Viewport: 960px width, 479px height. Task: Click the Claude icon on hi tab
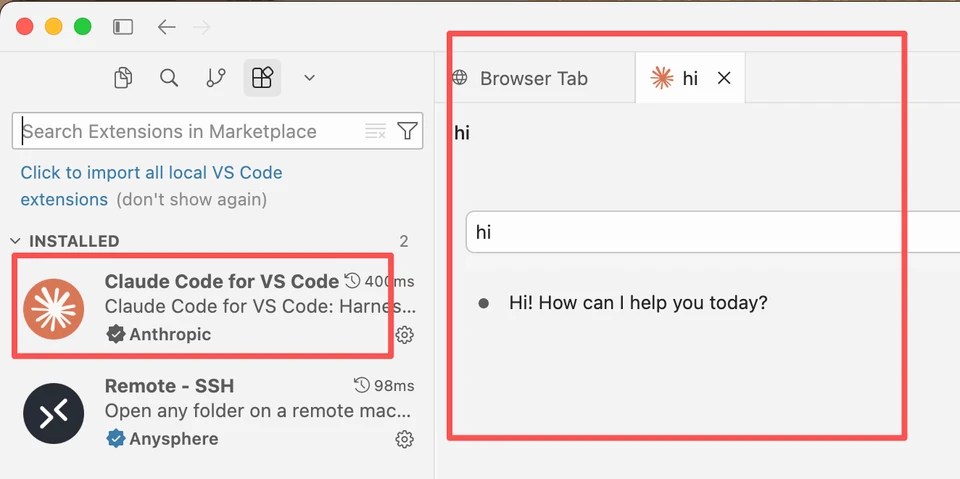(x=662, y=78)
